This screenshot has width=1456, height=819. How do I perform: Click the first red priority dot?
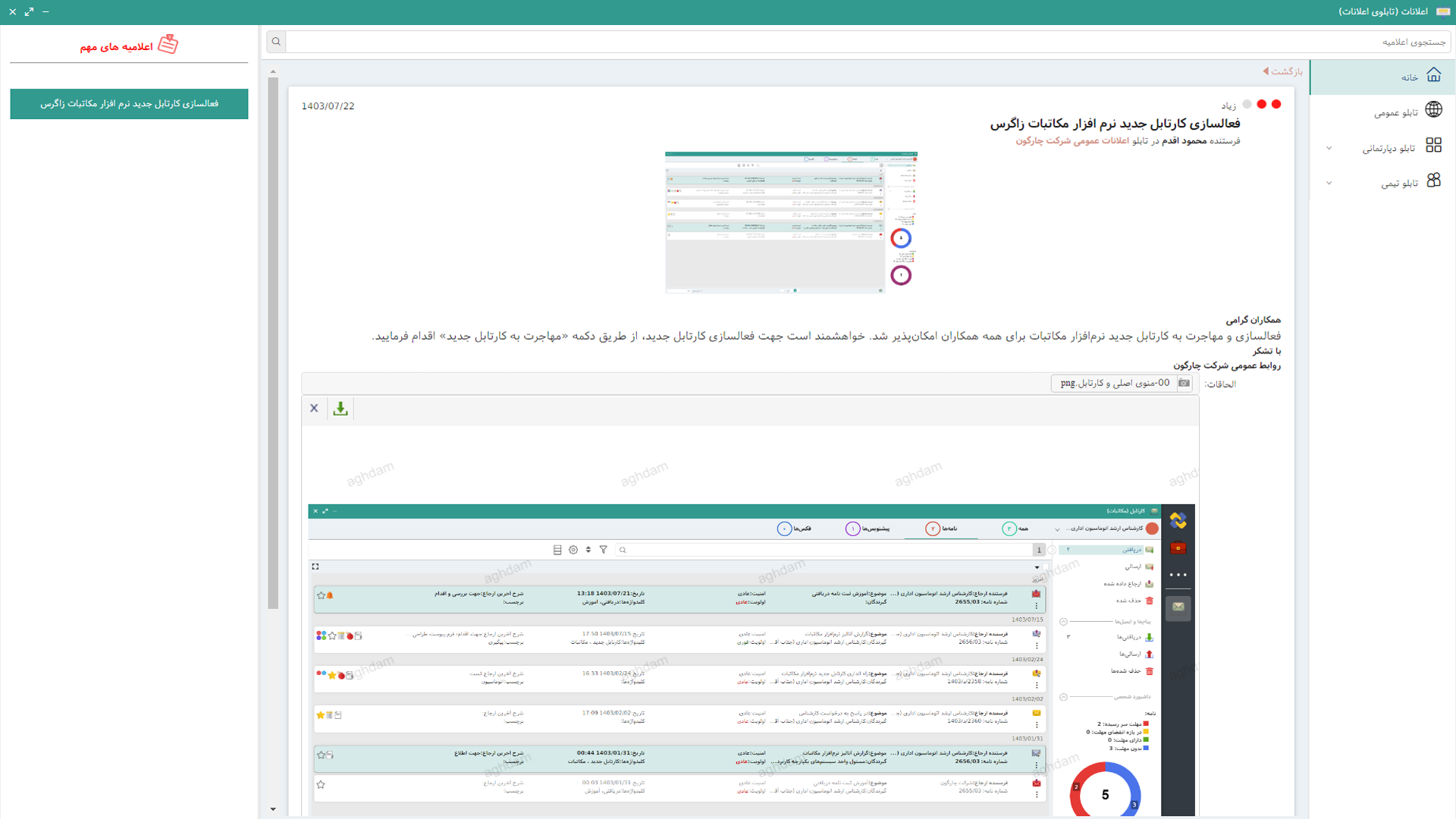click(x=1276, y=105)
